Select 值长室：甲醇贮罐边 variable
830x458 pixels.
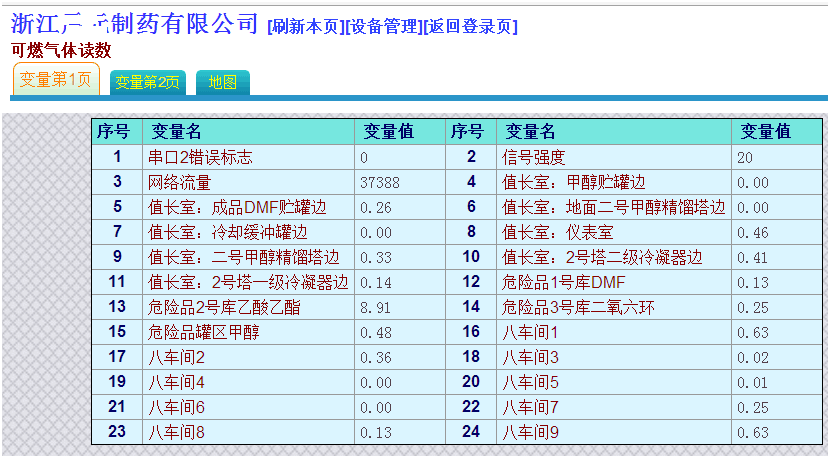point(573,182)
